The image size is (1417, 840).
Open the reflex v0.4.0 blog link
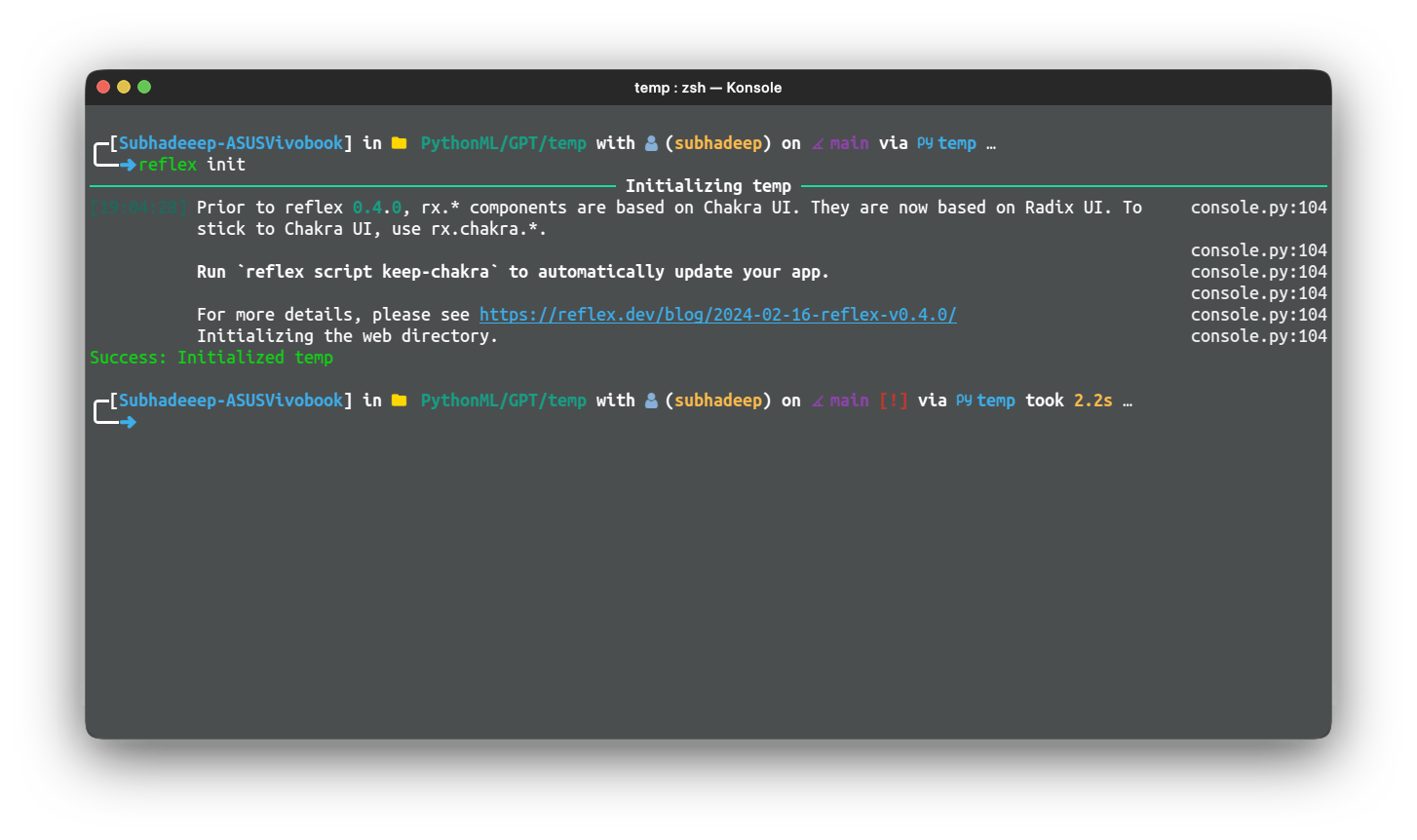tap(717, 315)
